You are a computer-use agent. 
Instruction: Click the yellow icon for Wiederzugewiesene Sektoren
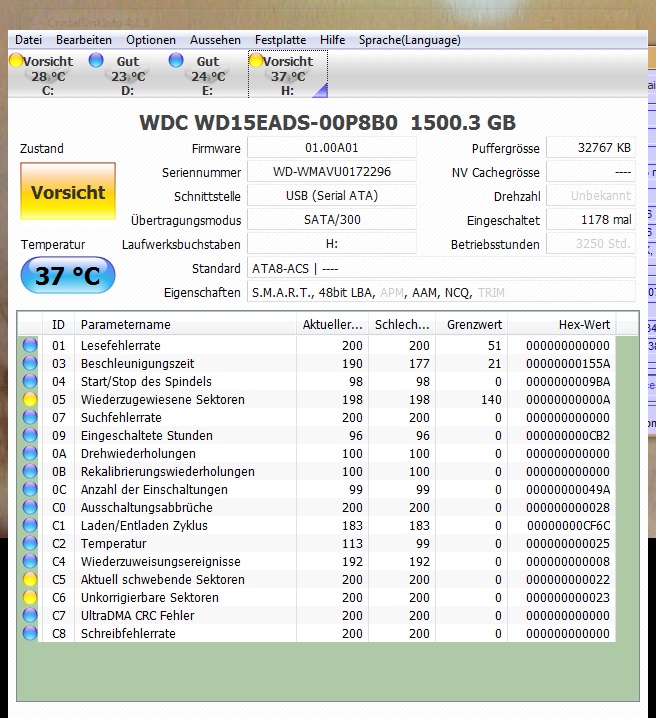tap(30, 399)
